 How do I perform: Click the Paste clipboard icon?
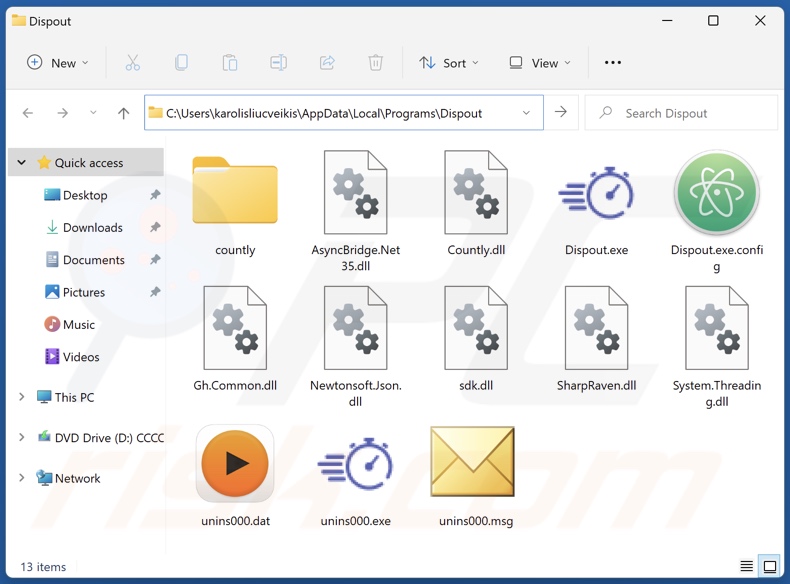230,63
